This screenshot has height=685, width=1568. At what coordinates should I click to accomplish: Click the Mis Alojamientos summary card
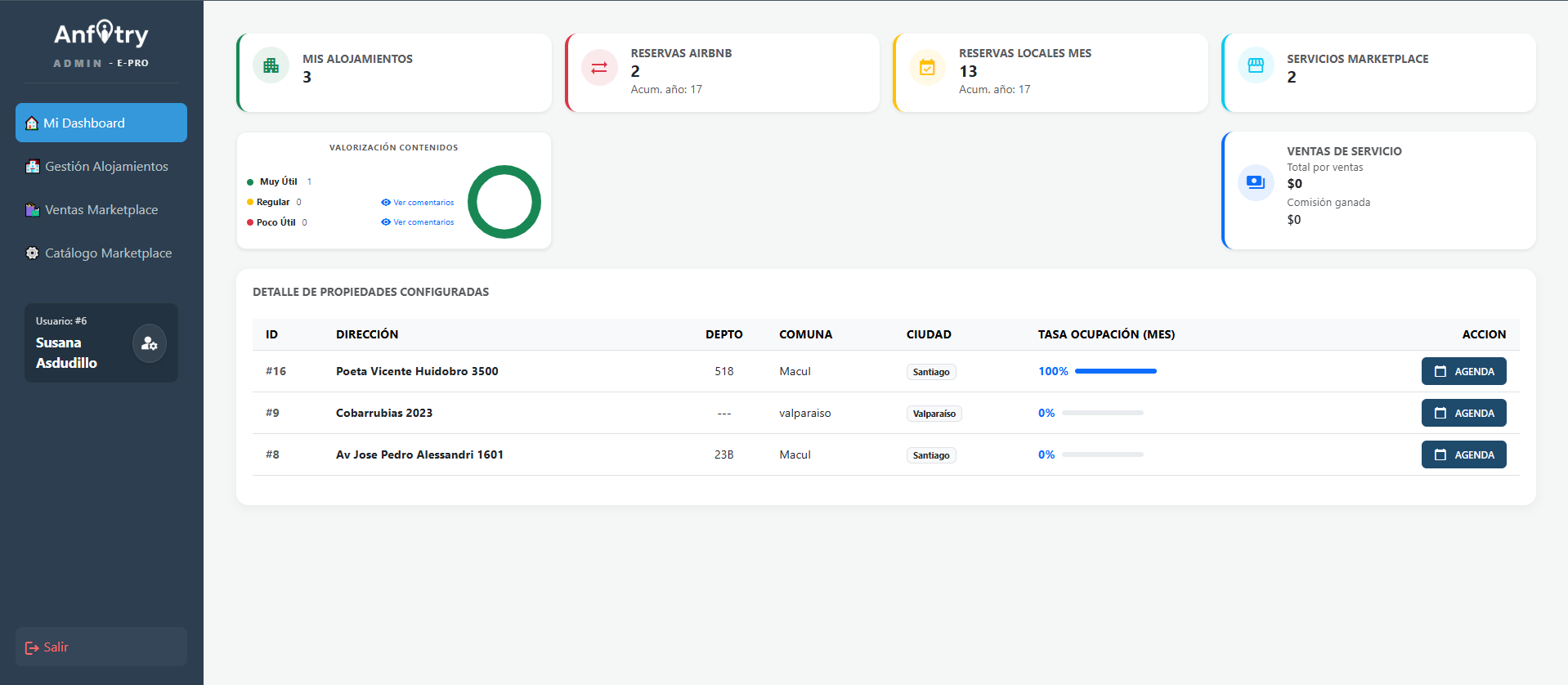(x=394, y=73)
